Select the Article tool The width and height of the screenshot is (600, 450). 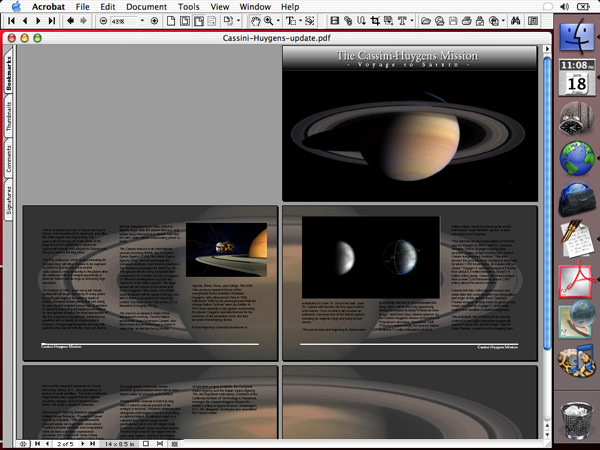361,21
